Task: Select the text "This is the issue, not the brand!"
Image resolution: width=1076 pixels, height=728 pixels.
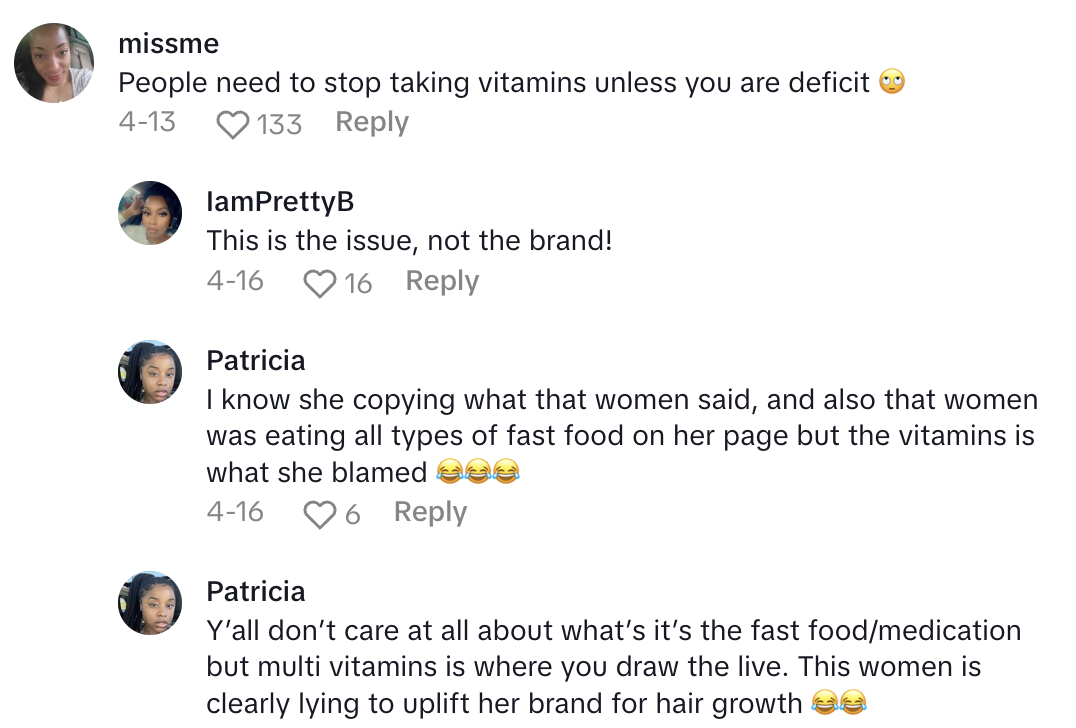Action: click(x=409, y=241)
